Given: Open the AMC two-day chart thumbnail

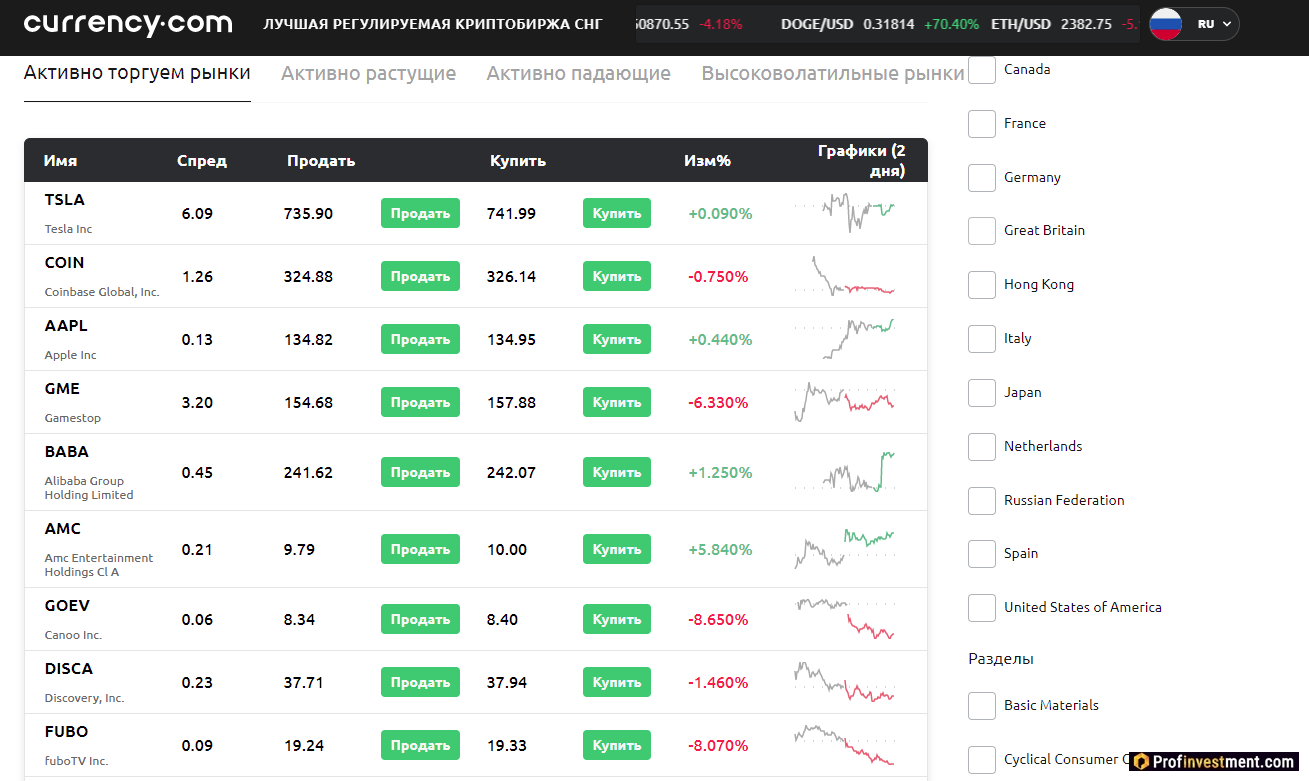Looking at the screenshot, I should coord(845,549).
